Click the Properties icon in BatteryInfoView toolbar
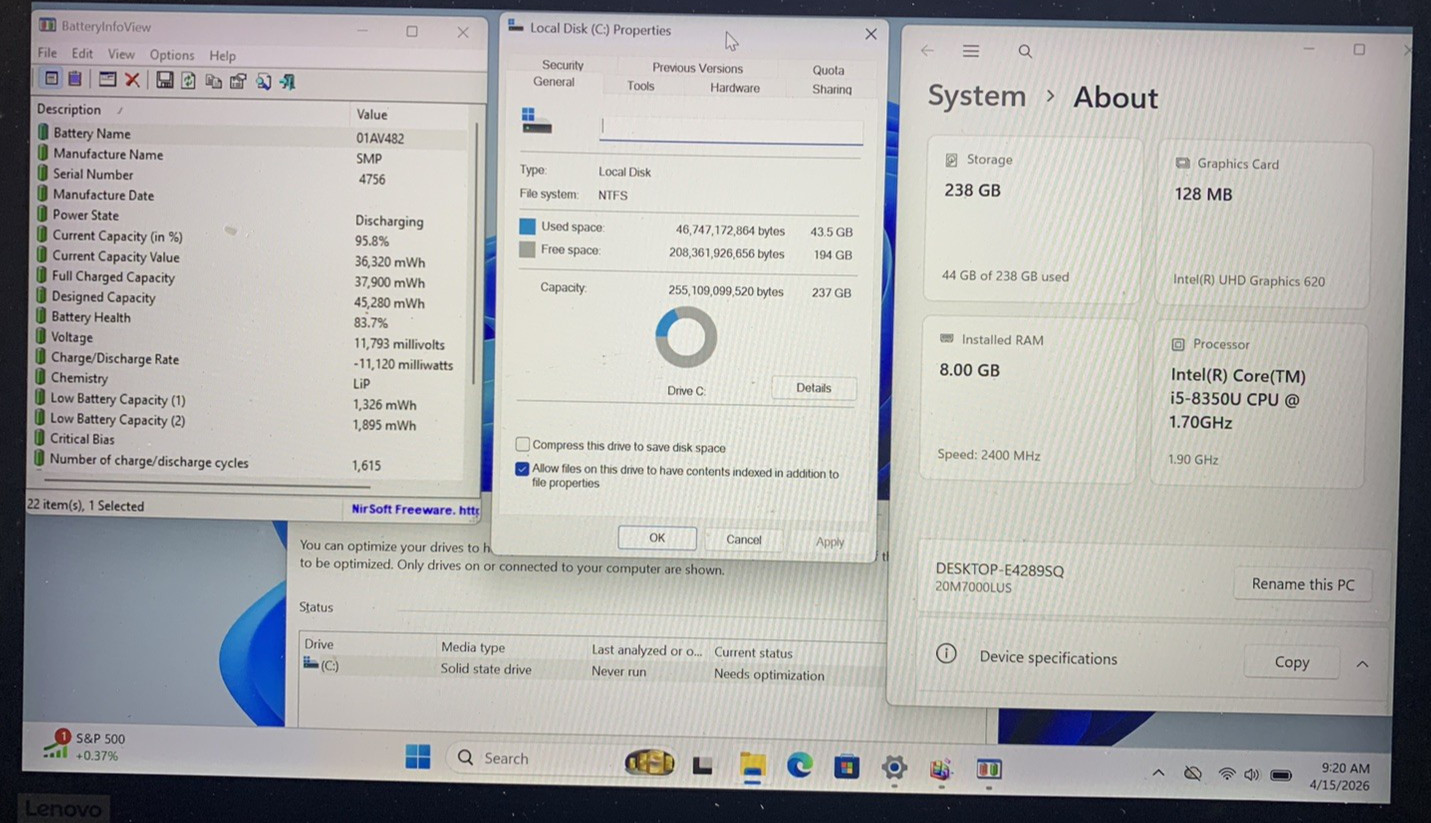Screen dimensions: 1431x823 238,81
